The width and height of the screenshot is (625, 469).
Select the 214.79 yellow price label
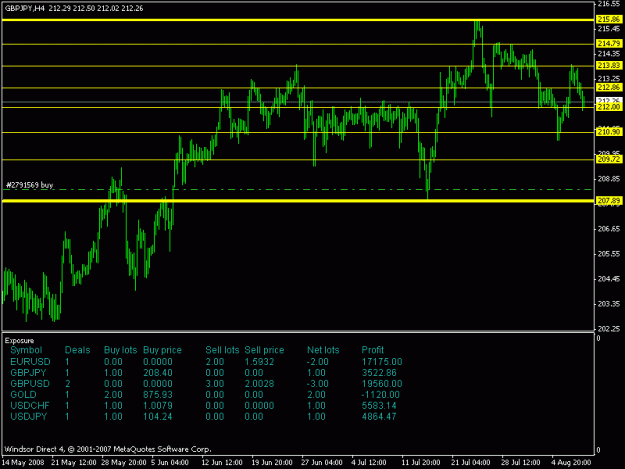pyautogui.click(x=609, y=43)
